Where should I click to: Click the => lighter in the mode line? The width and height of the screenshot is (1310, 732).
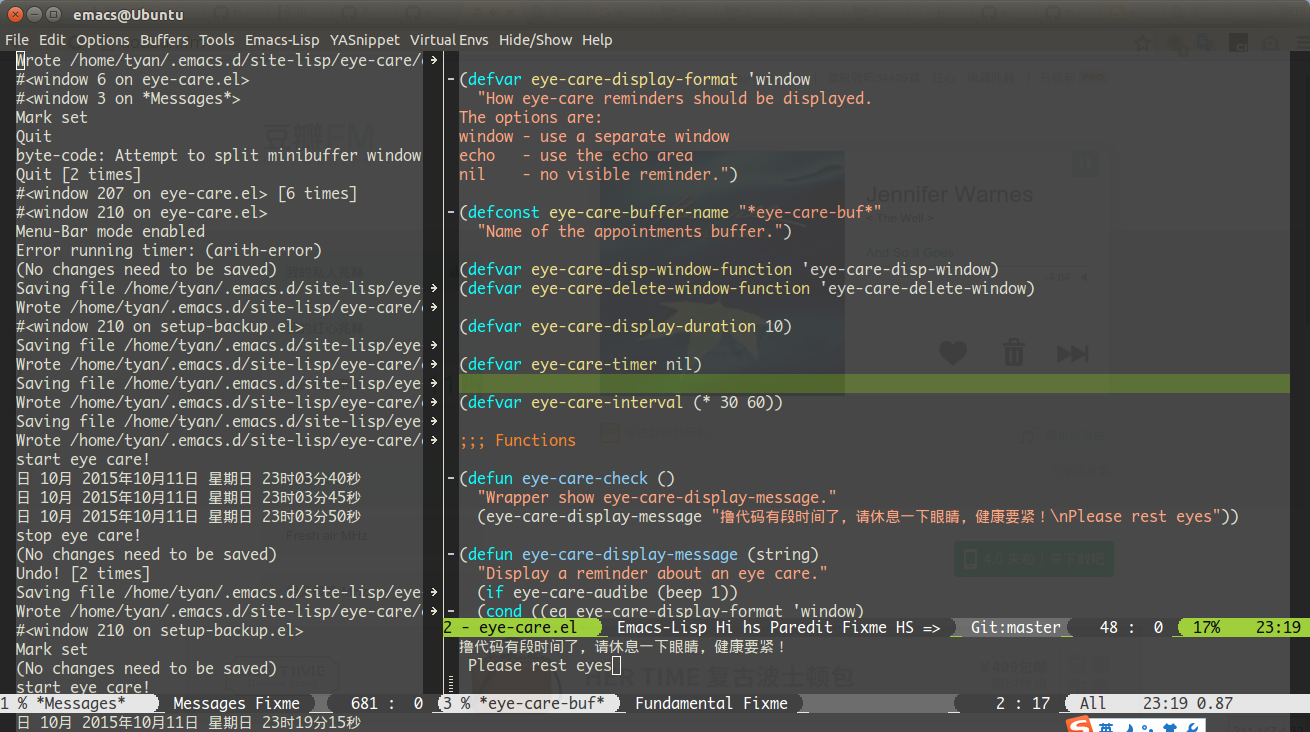pyautogui.click(x=932, y=627)
